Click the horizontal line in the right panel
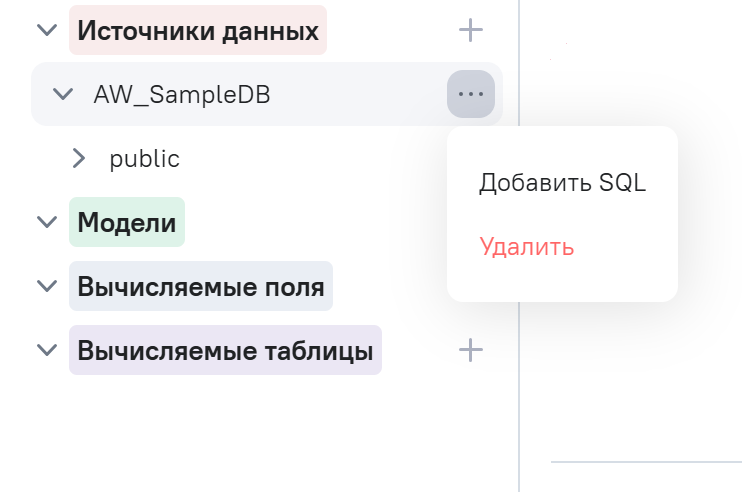This screenshot has width=742, height=492. click(x=645, y=462)
